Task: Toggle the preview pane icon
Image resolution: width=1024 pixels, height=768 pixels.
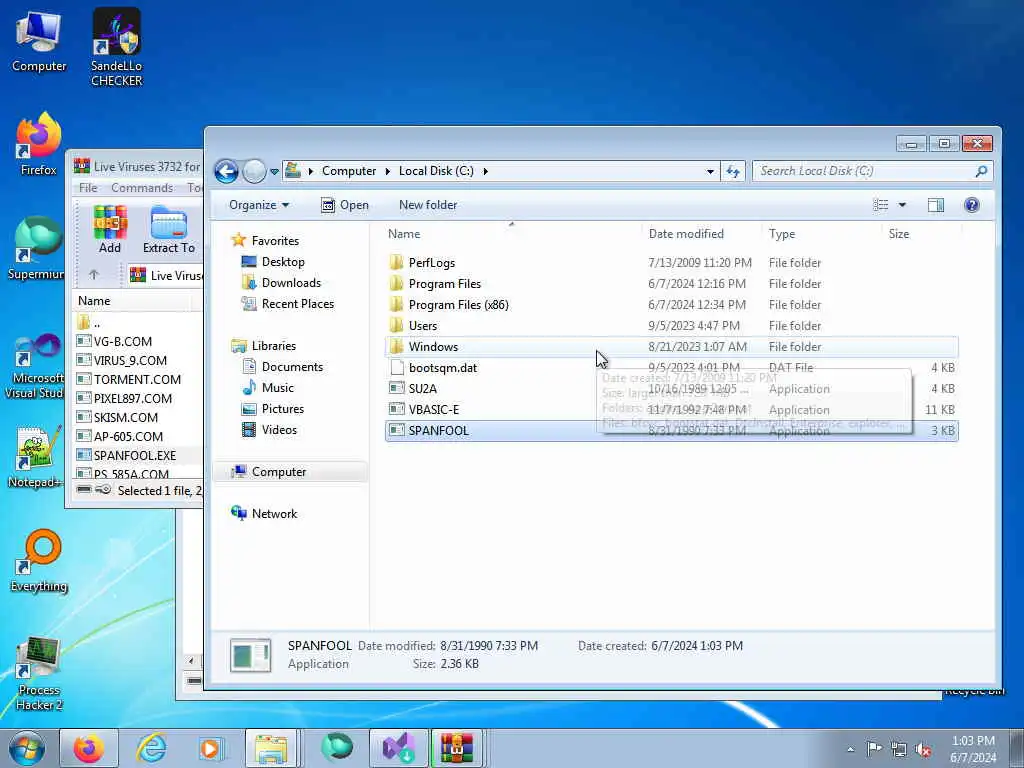Action: tap(935, 205)
